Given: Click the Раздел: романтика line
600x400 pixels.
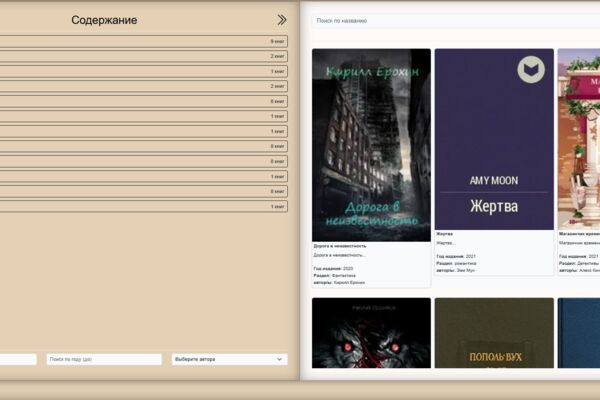Looking at the screenshot, I should [456, 263].
